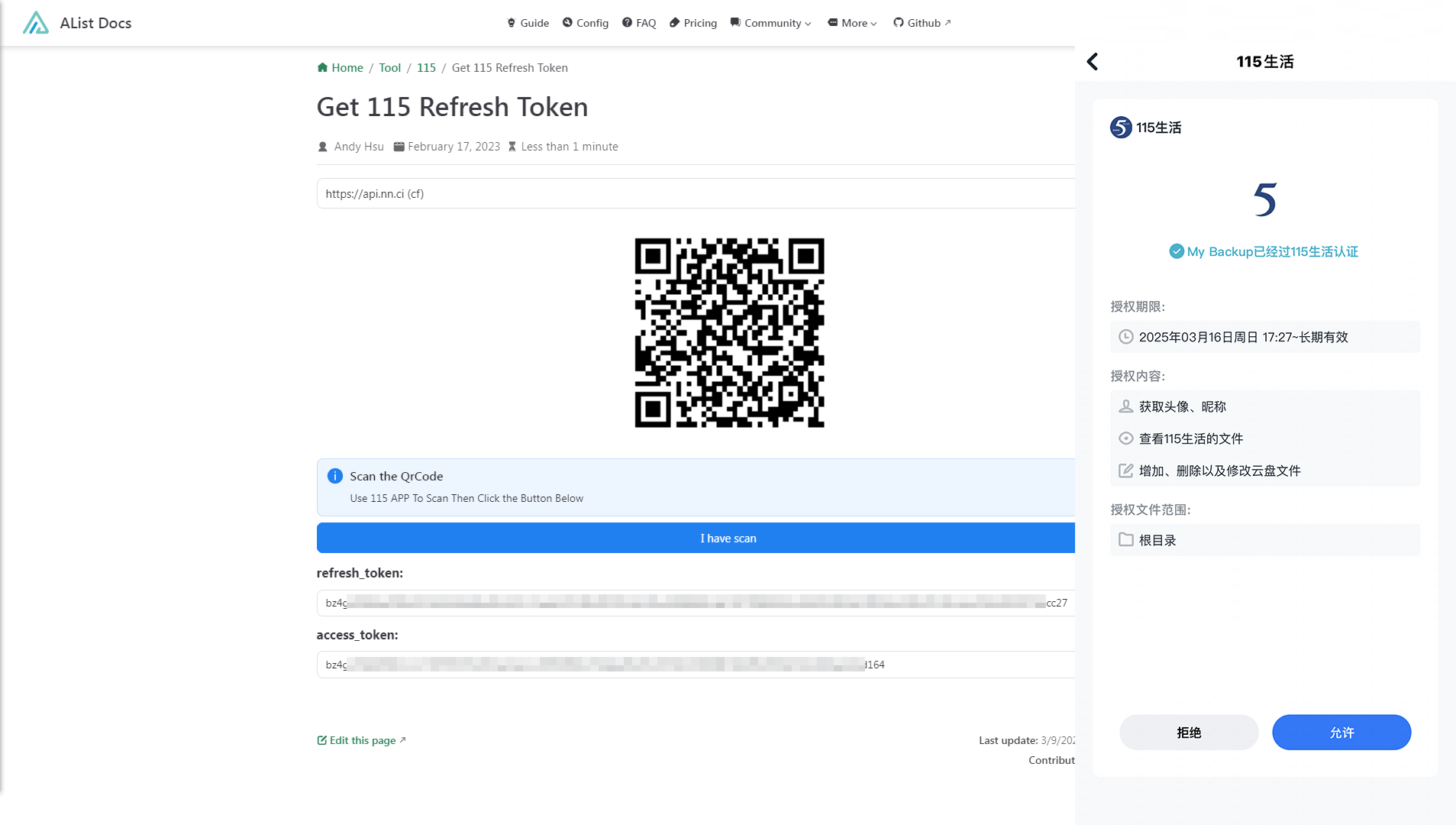The width and height of the screenshot is (1456, 825).
Task: Focus the refresh_token field
Action: tap(696, 603)
